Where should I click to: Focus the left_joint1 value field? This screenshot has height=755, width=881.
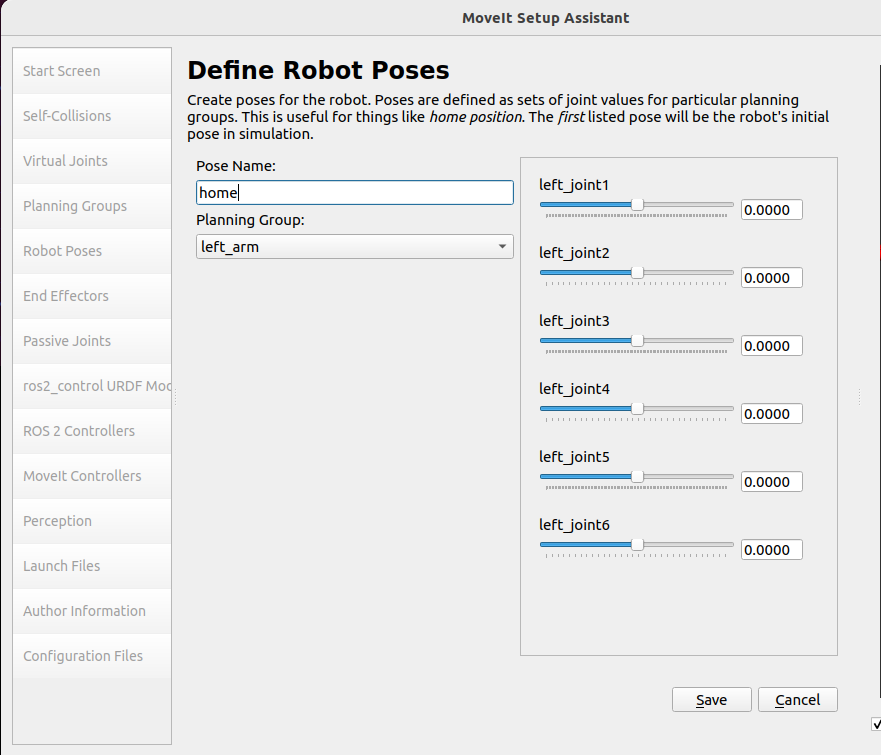click(771, 210)
